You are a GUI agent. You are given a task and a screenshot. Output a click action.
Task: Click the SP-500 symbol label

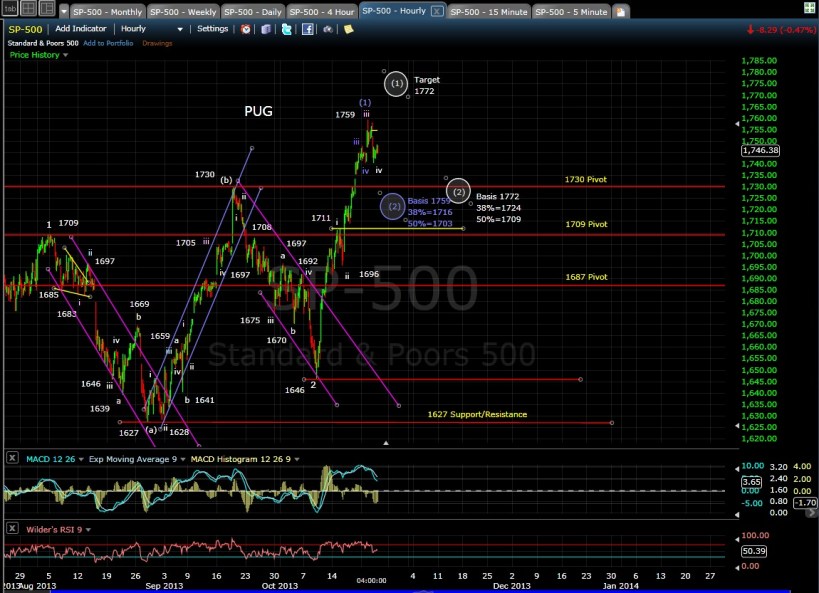[25, 30]
